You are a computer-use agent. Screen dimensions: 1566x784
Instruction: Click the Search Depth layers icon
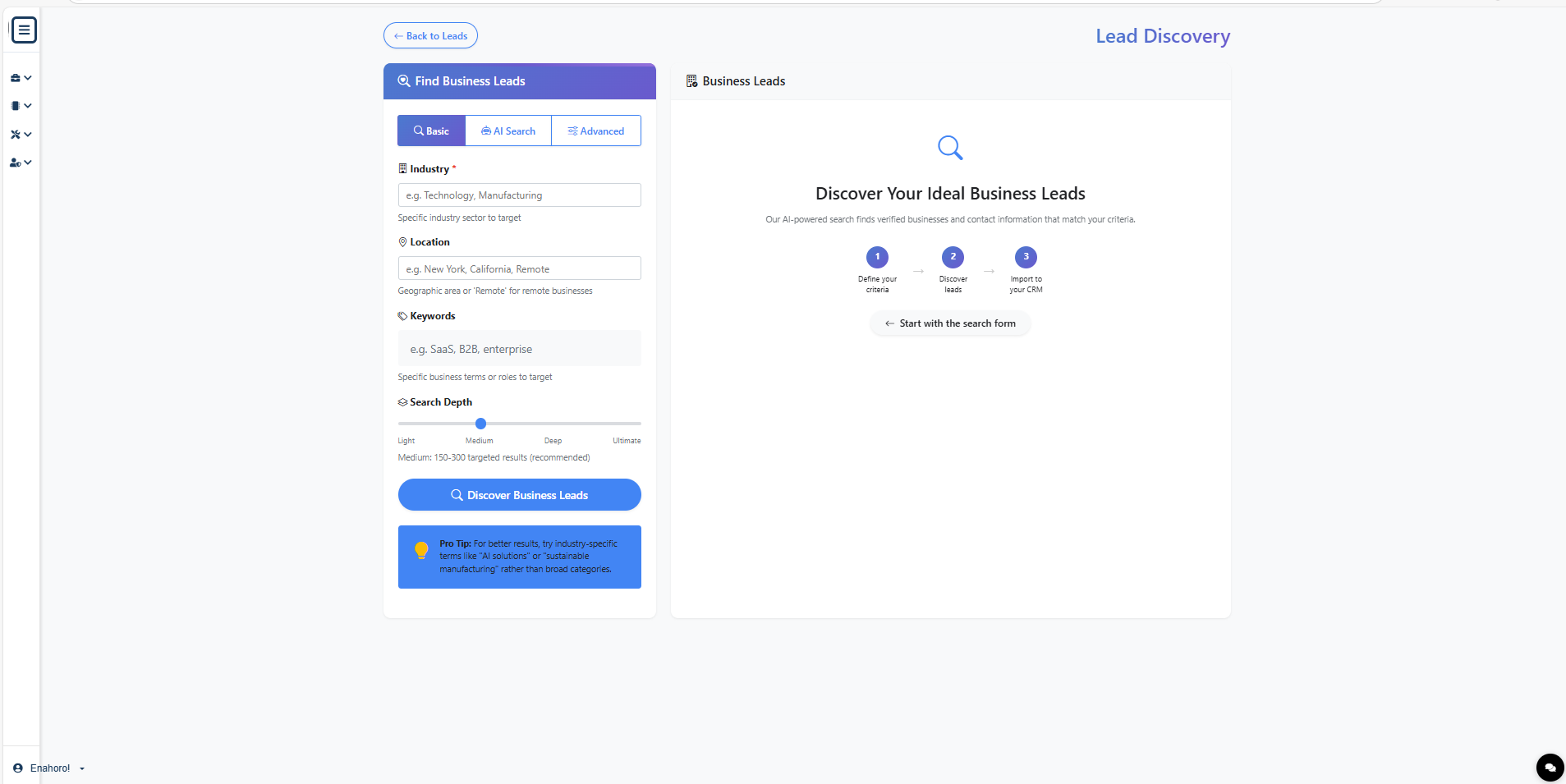coord(402,402)
